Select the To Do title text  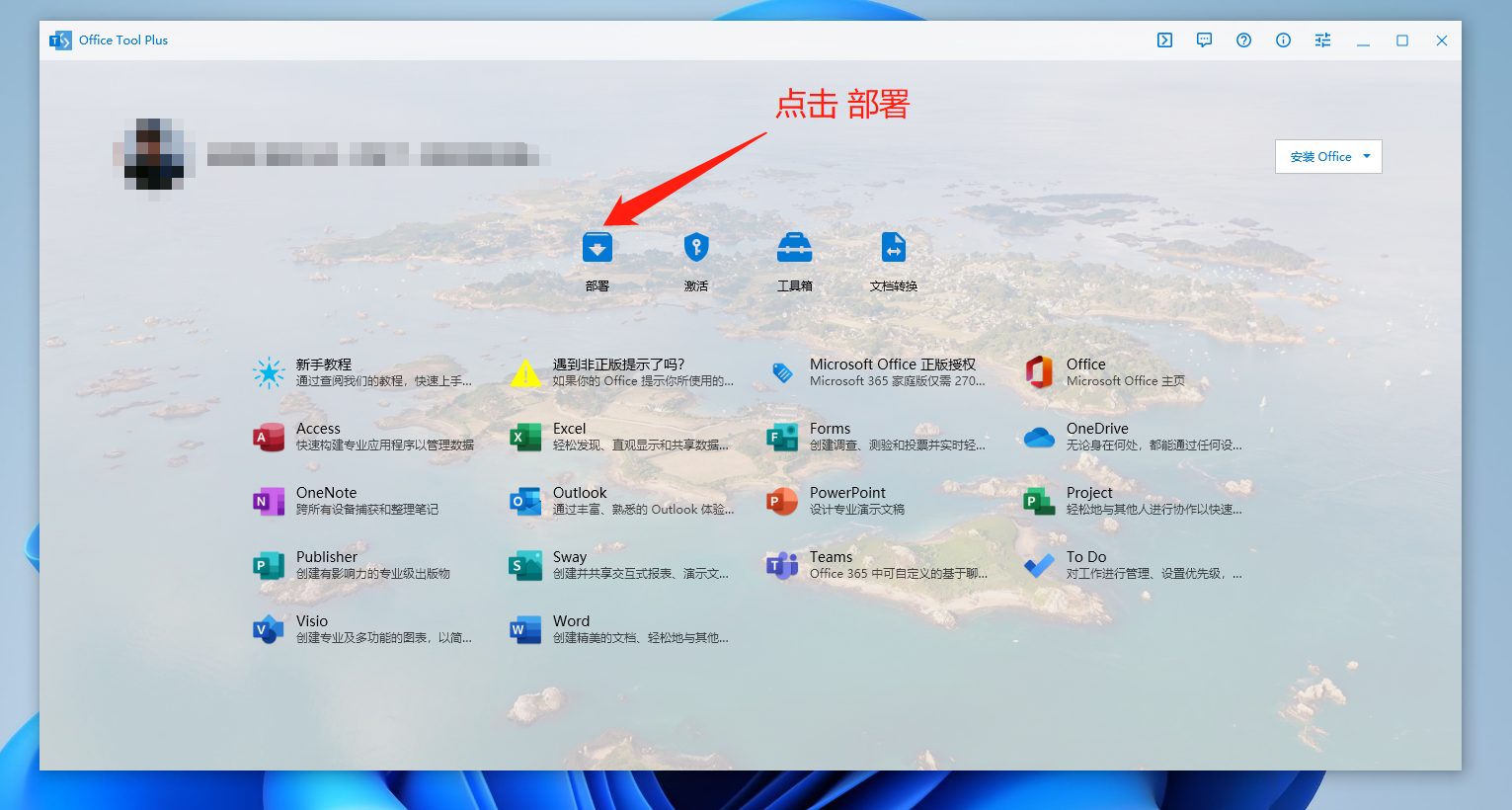[x=1086, y=557]
